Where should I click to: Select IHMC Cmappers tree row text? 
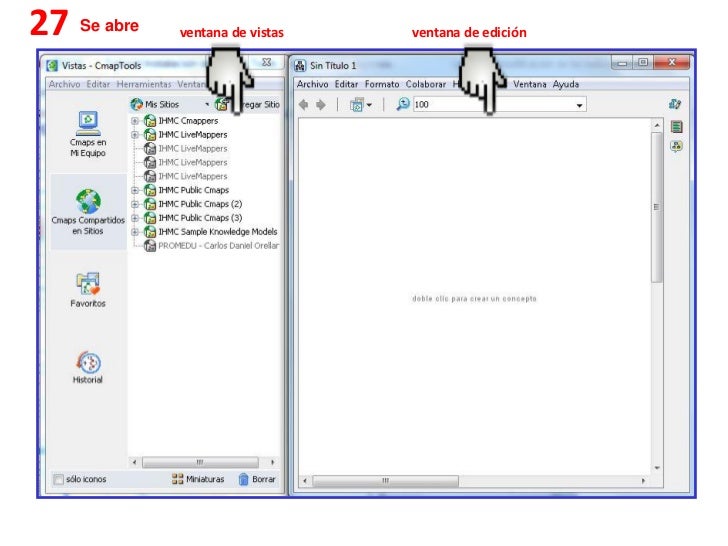188,121
